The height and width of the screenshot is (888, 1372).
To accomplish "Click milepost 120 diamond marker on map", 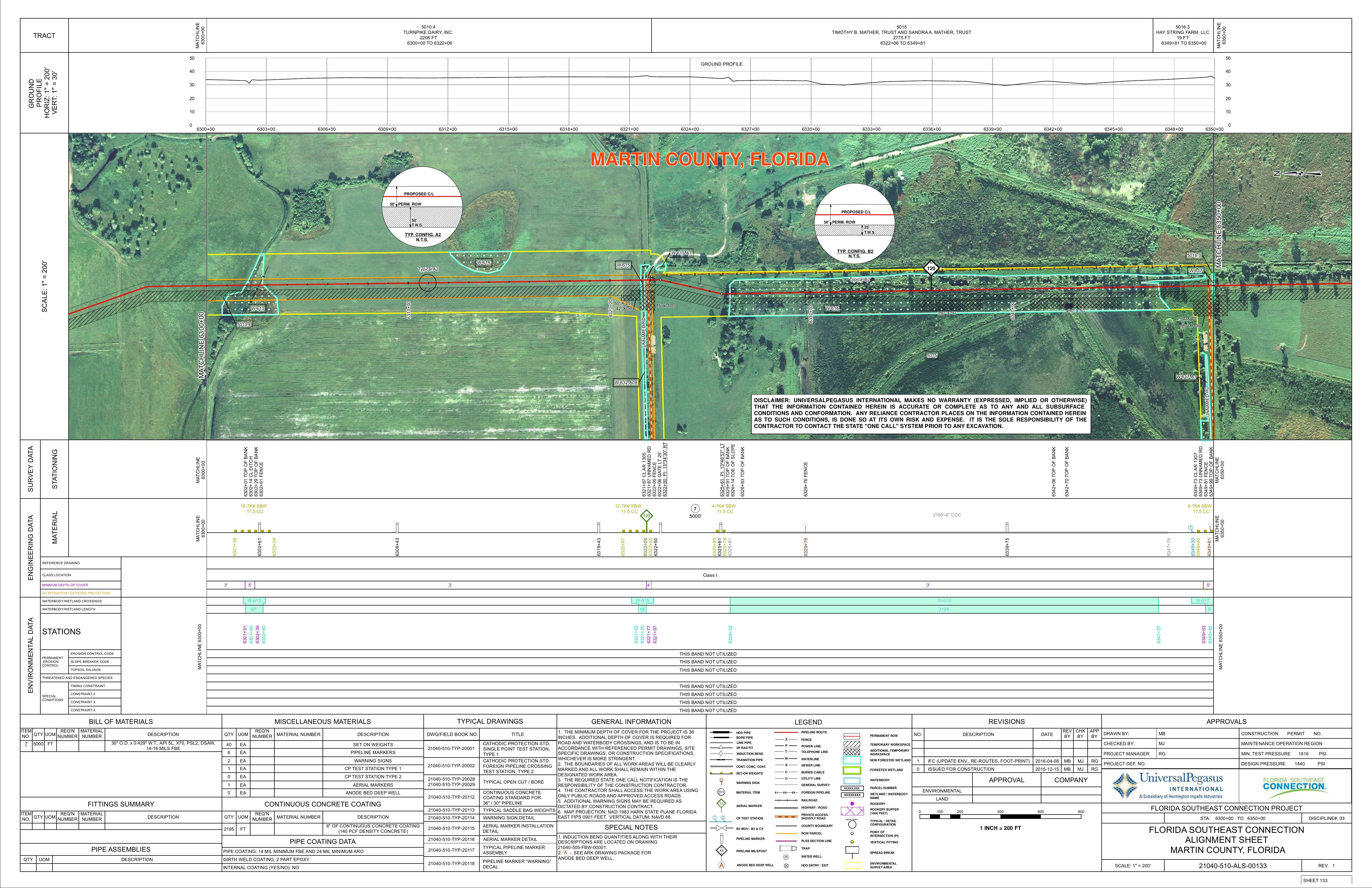I will pos(931,268).
